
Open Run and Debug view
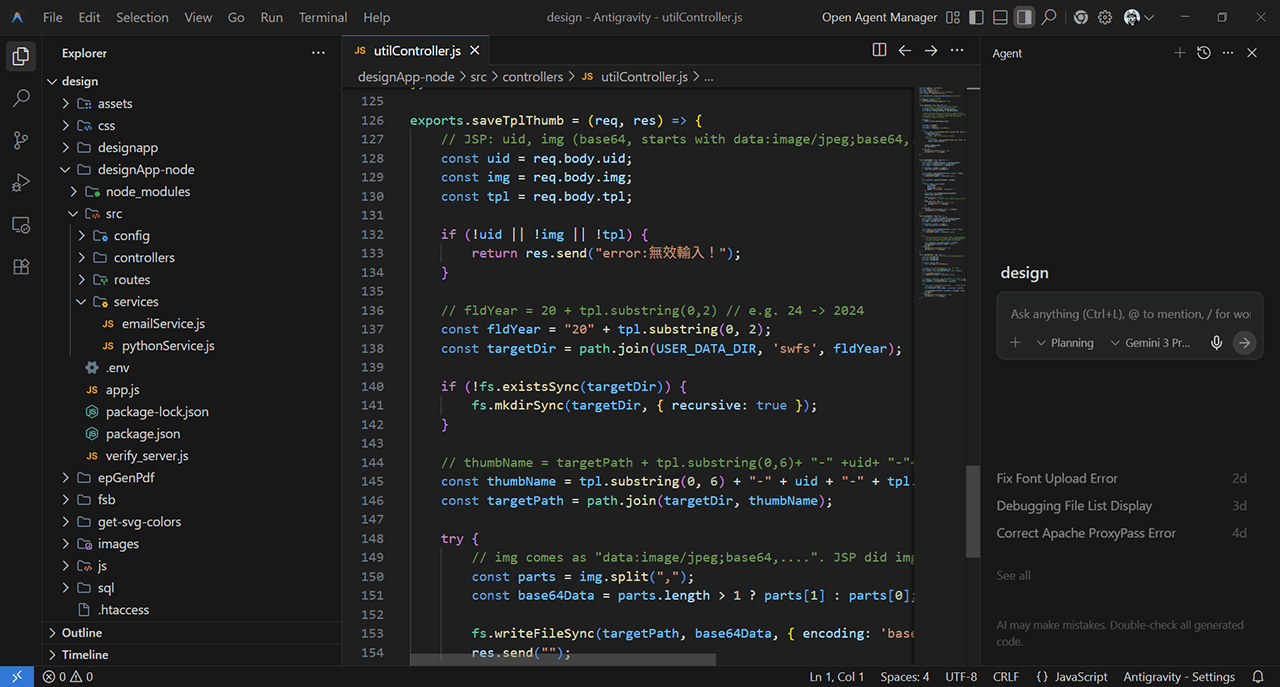click(21, 182)
